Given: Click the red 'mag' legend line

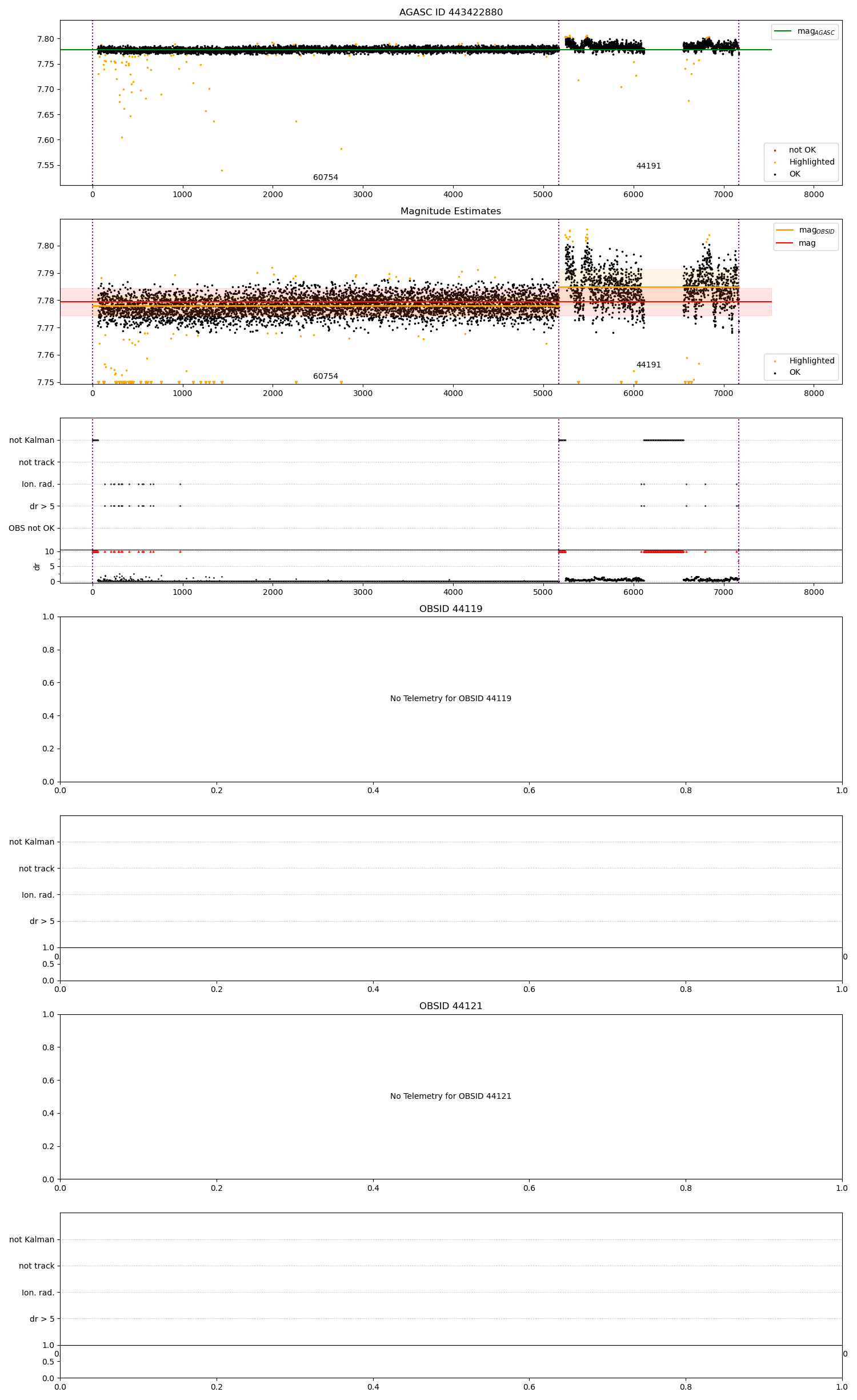Looking at the screenshot, I should click(785, 243).
